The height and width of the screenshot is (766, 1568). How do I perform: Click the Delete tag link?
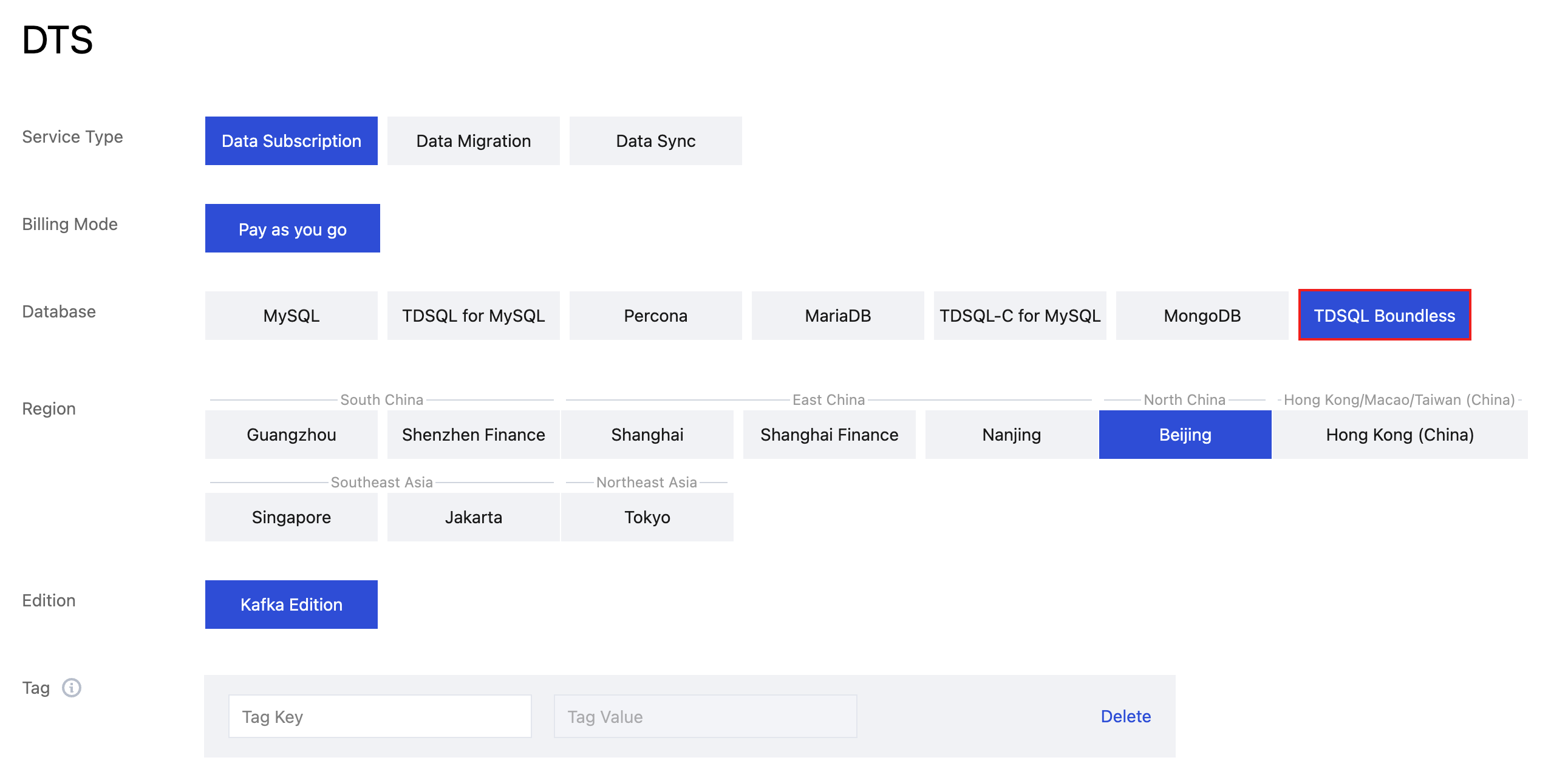click(1125, 716)
